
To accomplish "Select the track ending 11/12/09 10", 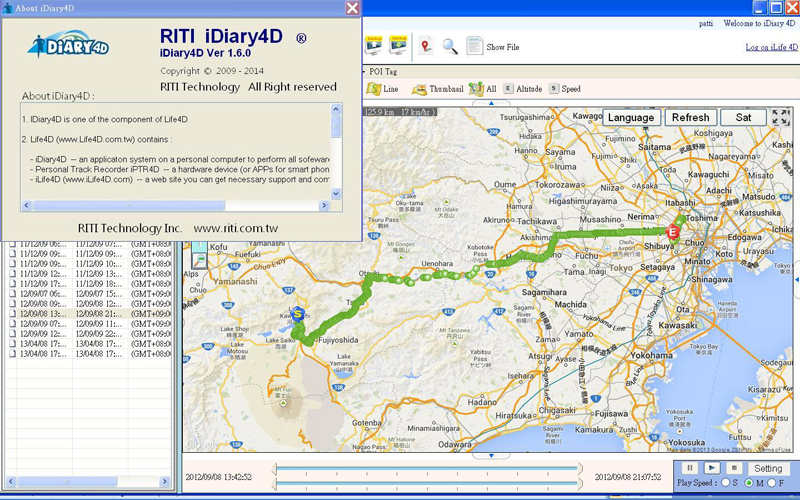I will [99, 264].
